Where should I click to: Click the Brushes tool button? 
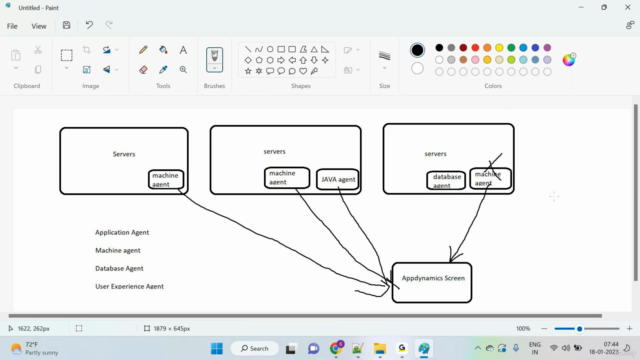pyautogui.click(x=214, y=56)
